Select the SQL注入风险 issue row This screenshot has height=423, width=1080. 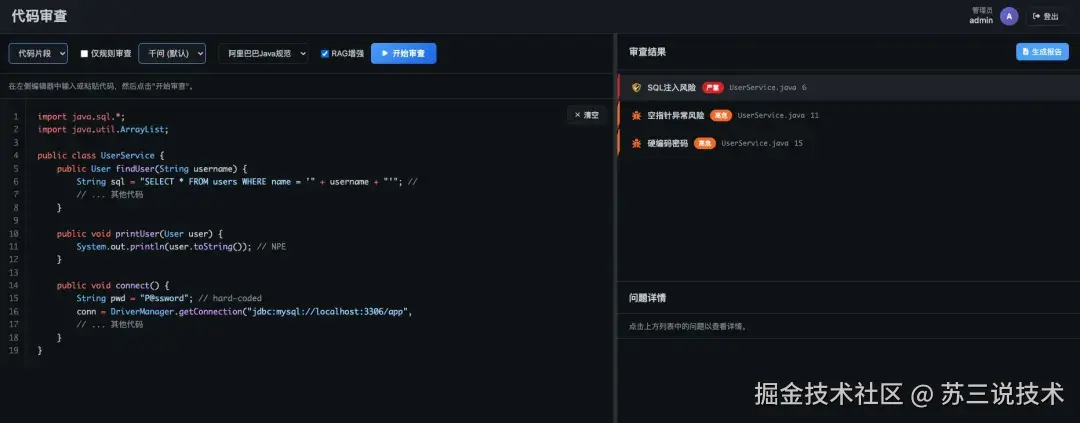tap(849, 87)
